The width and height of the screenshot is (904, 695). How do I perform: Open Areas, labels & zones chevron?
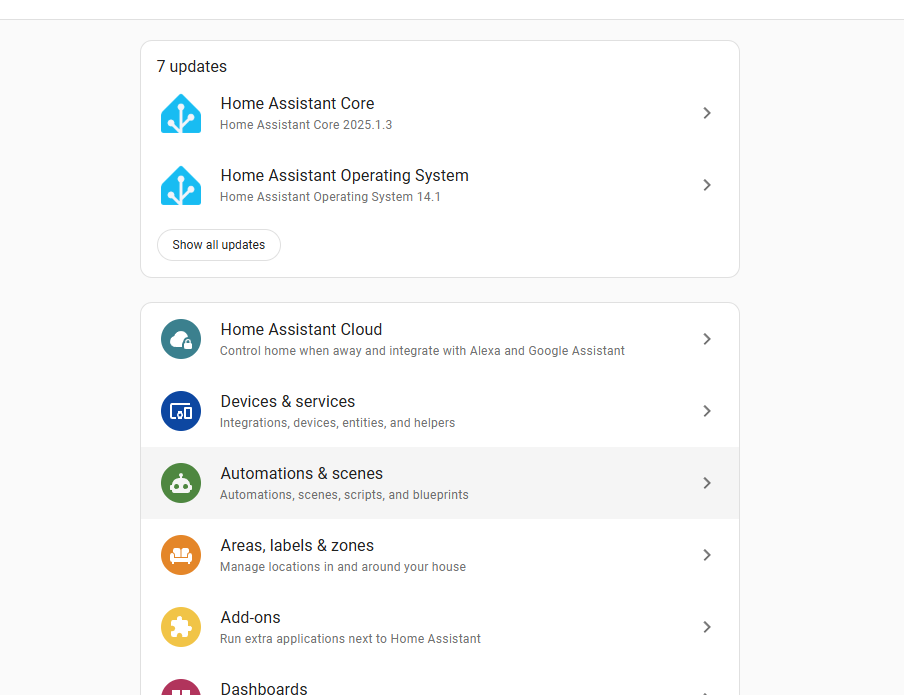[707, 555]
